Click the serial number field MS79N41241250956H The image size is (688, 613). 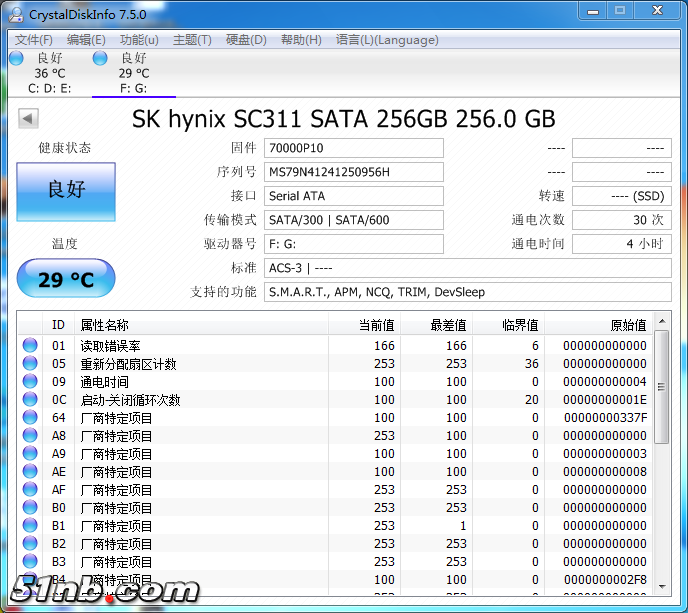(x=354, y=172)
